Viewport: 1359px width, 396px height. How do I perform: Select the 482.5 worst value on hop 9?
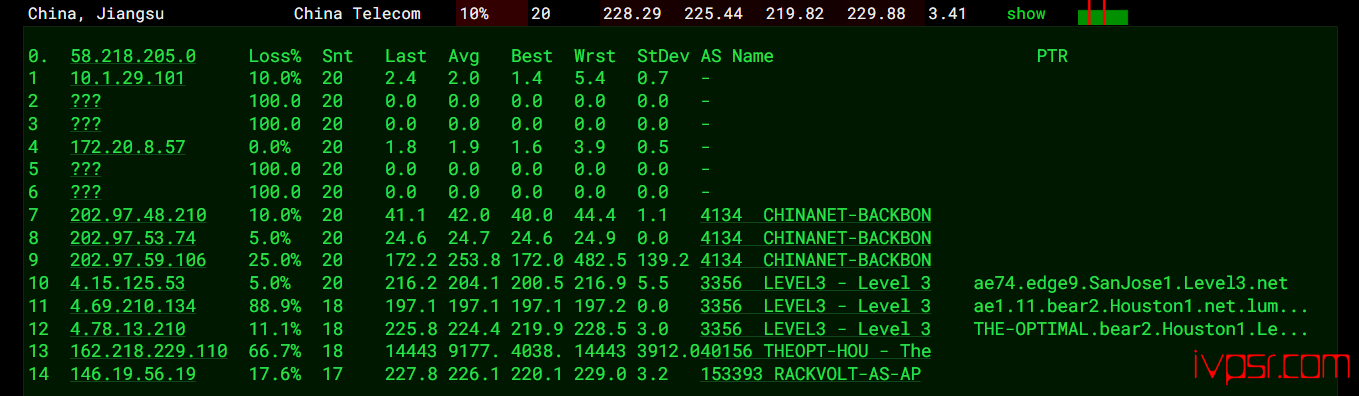(600, 260)
